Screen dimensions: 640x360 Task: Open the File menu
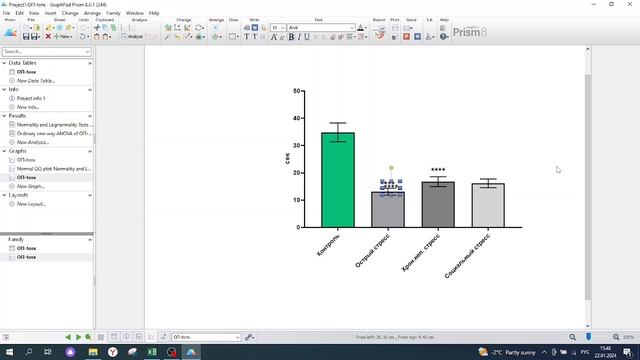coord(6,13)
